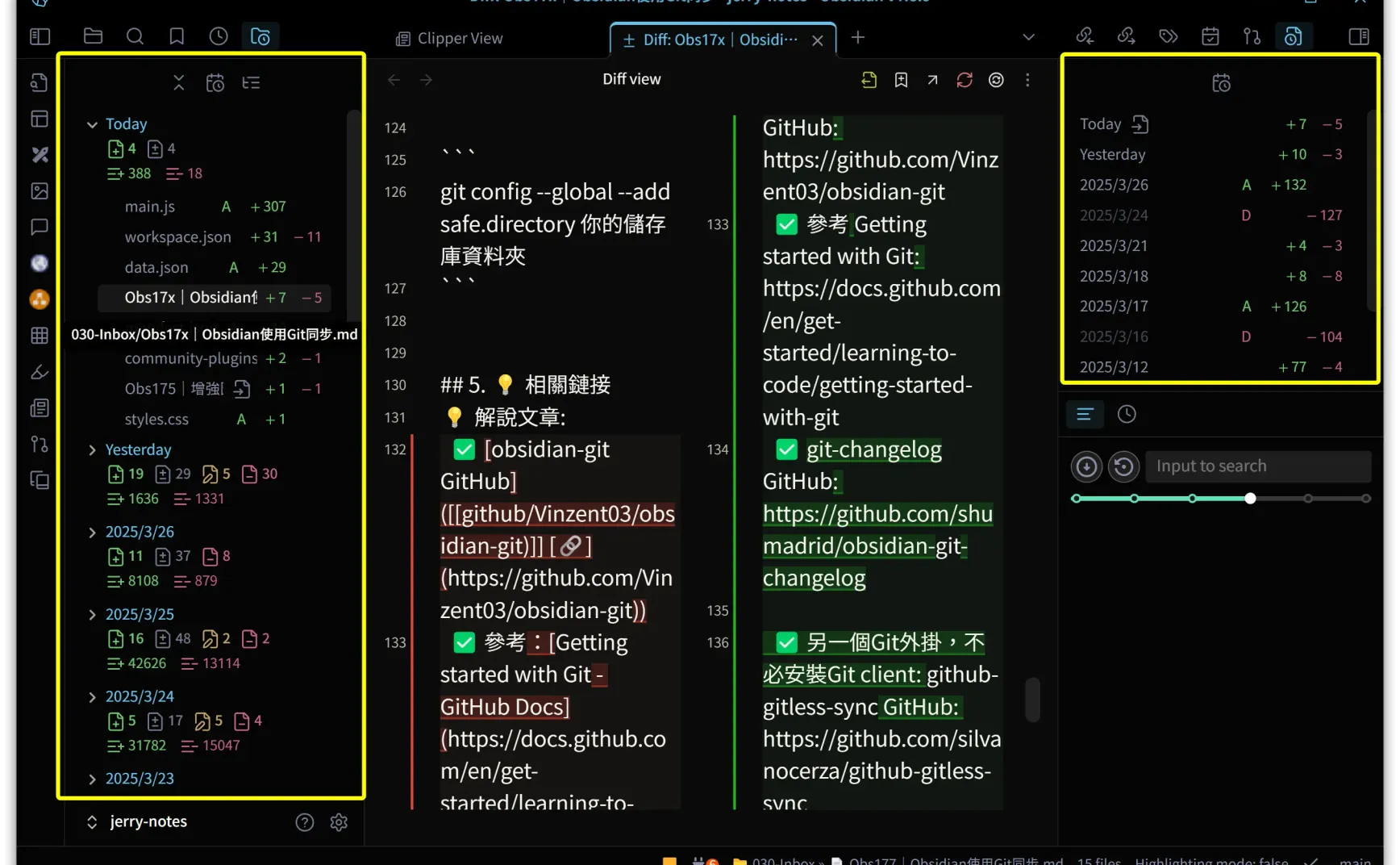
Task: Click the history restore circle button beside search
Action: [x=1123, y=466]
